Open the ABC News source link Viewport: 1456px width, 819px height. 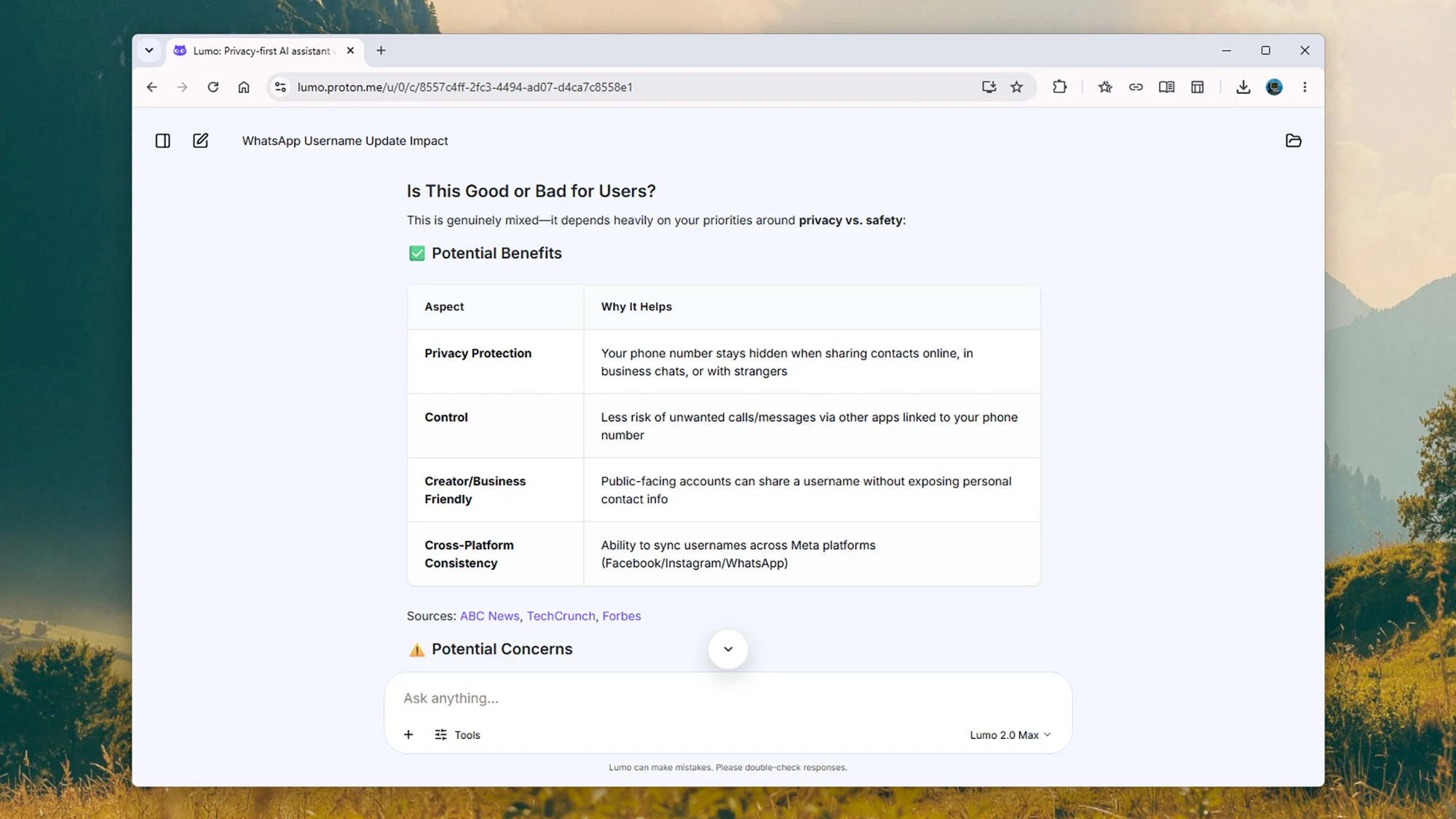pos(489,616)
